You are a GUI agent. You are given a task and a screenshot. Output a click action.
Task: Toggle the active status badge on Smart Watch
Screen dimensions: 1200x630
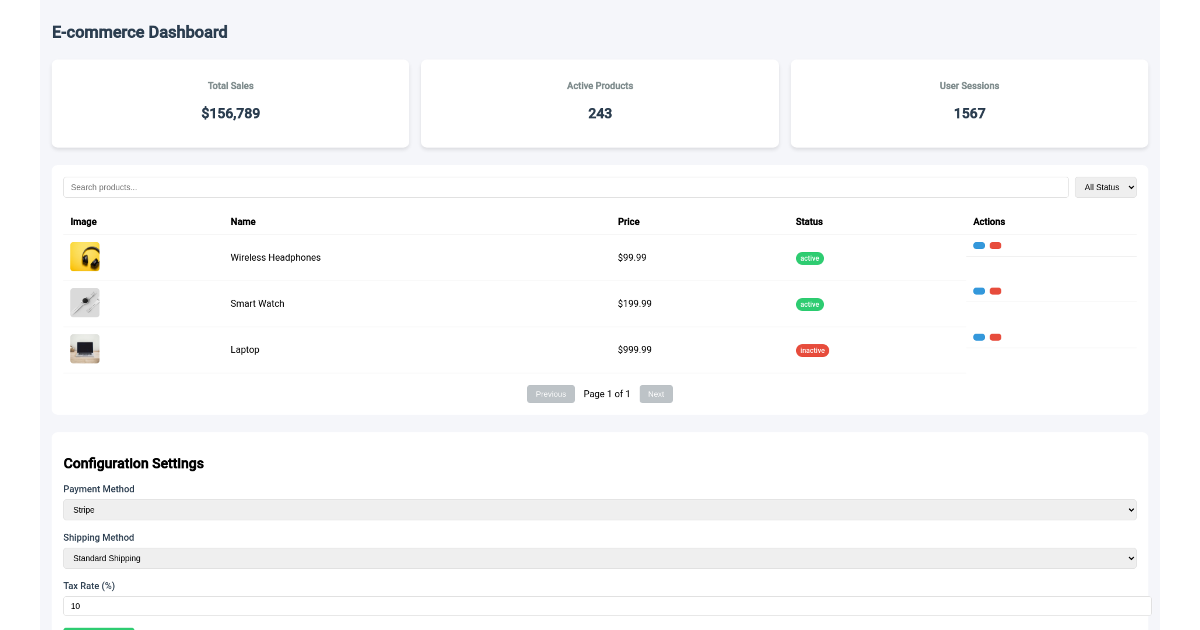coord(810,304)
